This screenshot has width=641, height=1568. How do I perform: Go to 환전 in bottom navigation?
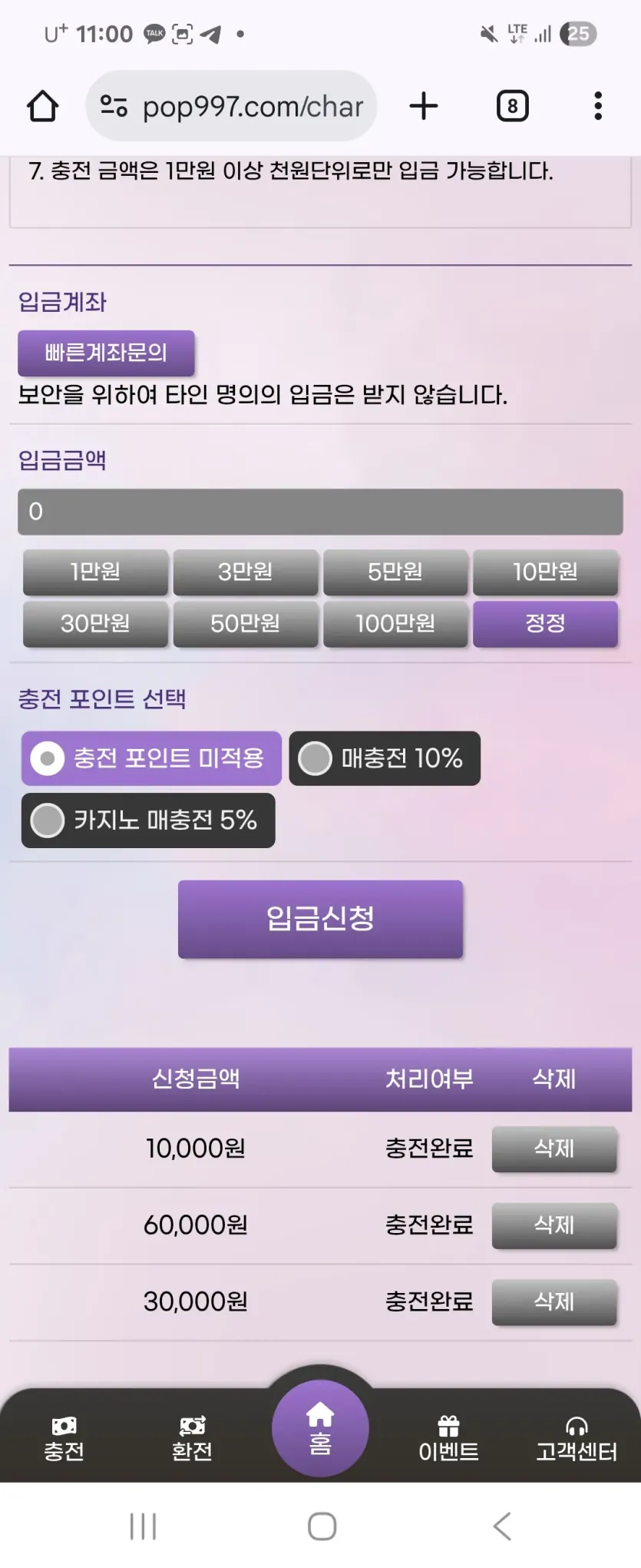coord(192,1439)
